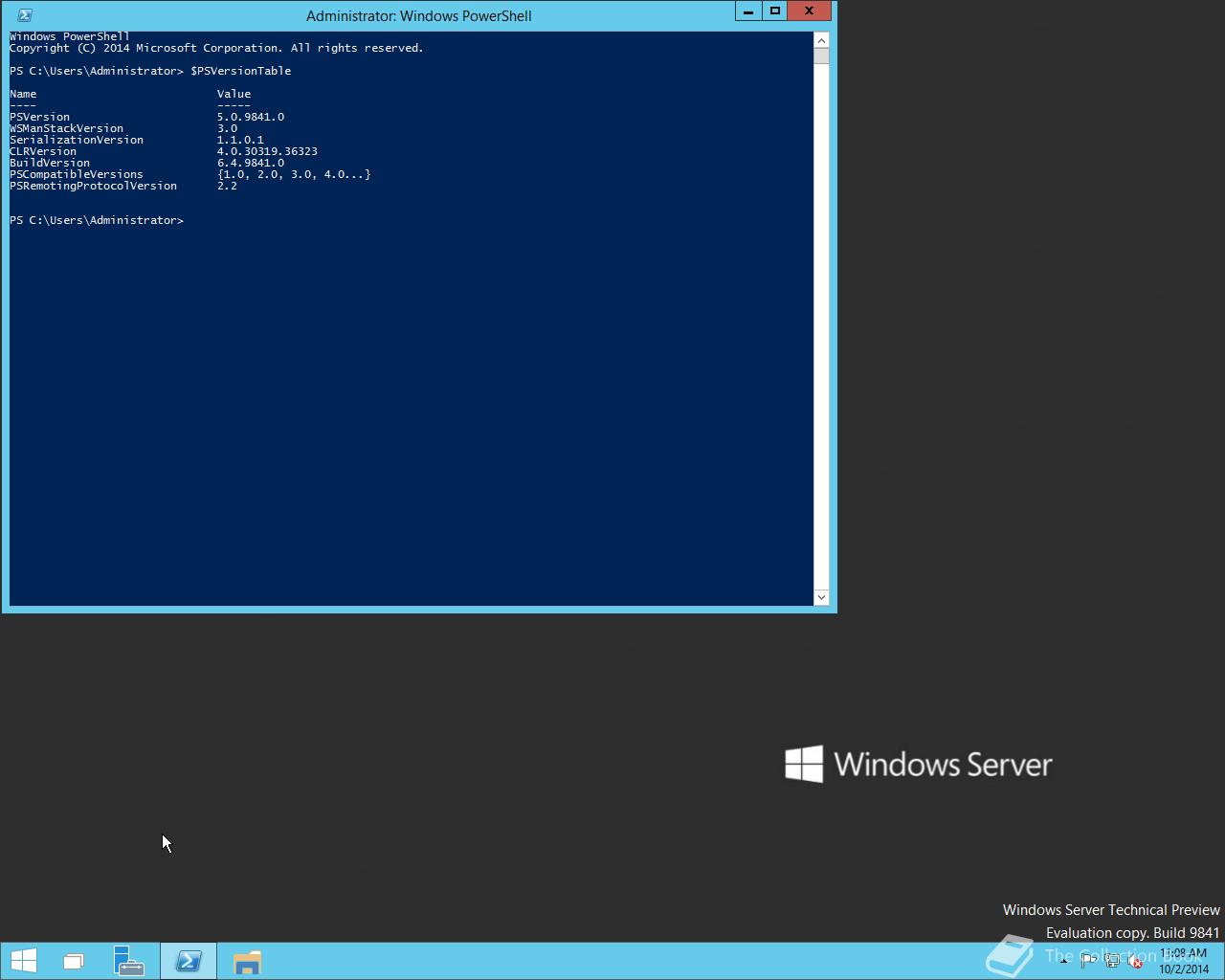Click the PSVersion value 5.0.9841.0
Screen dimensions: 1225x980
tap(251, 117)
